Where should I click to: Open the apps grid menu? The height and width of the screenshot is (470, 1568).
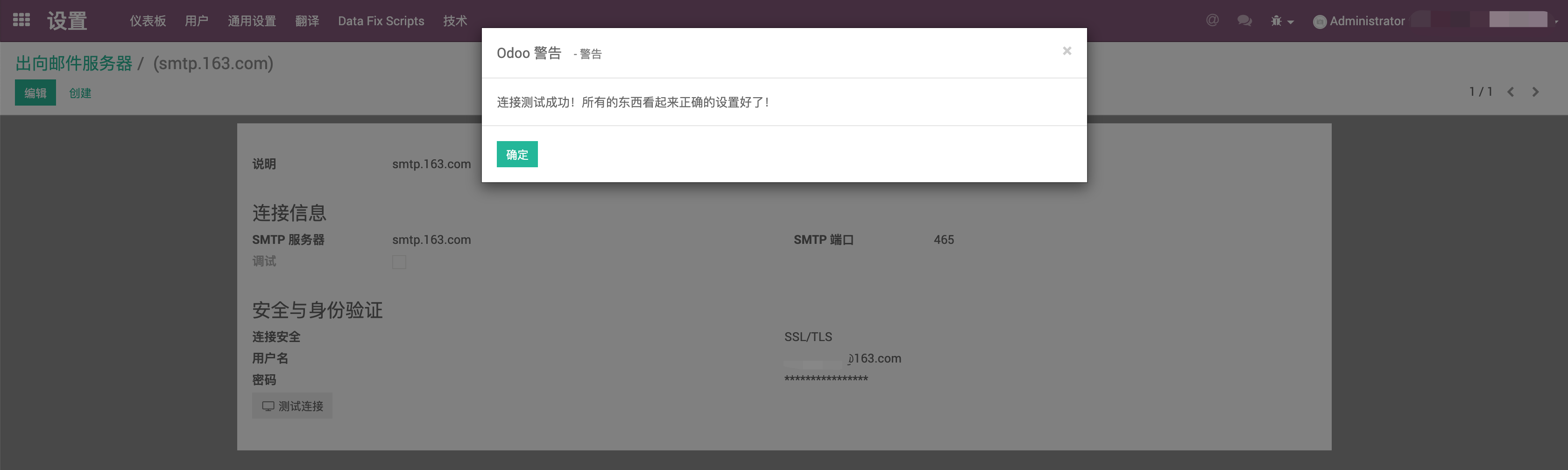(x=21, y=20)
